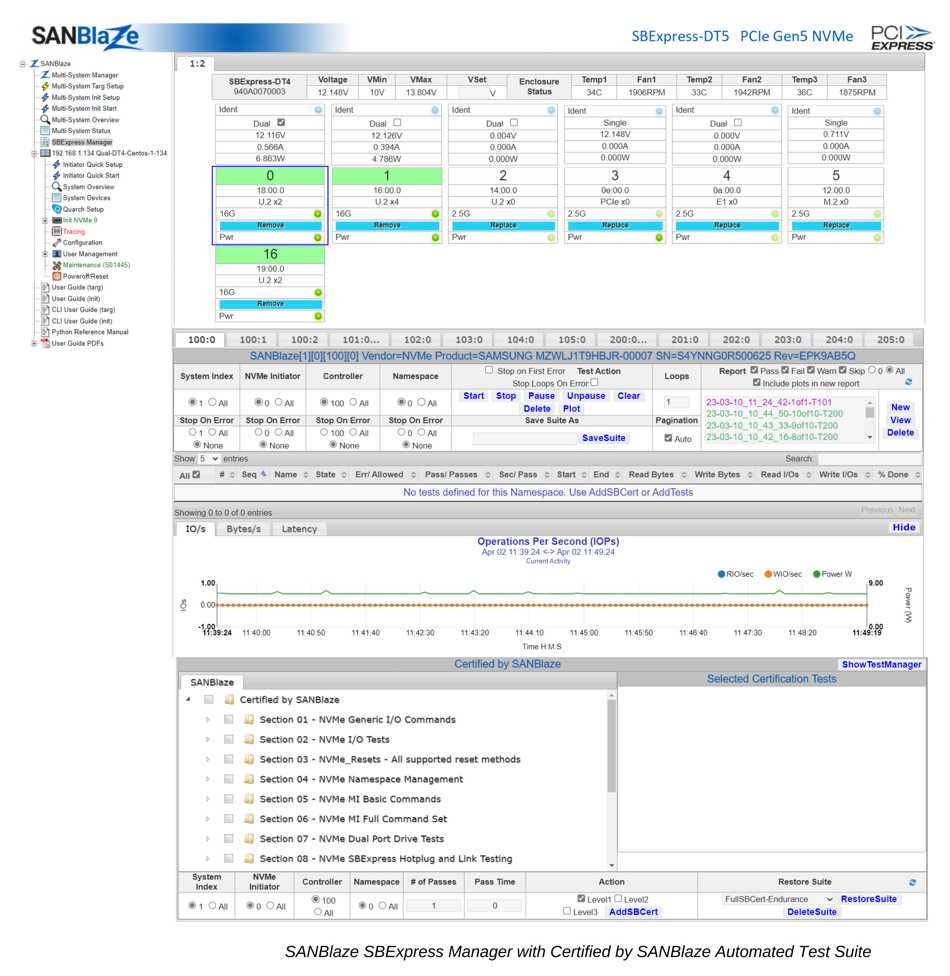
Task: Click the Unpause test action link
Action: pos(586,396)
